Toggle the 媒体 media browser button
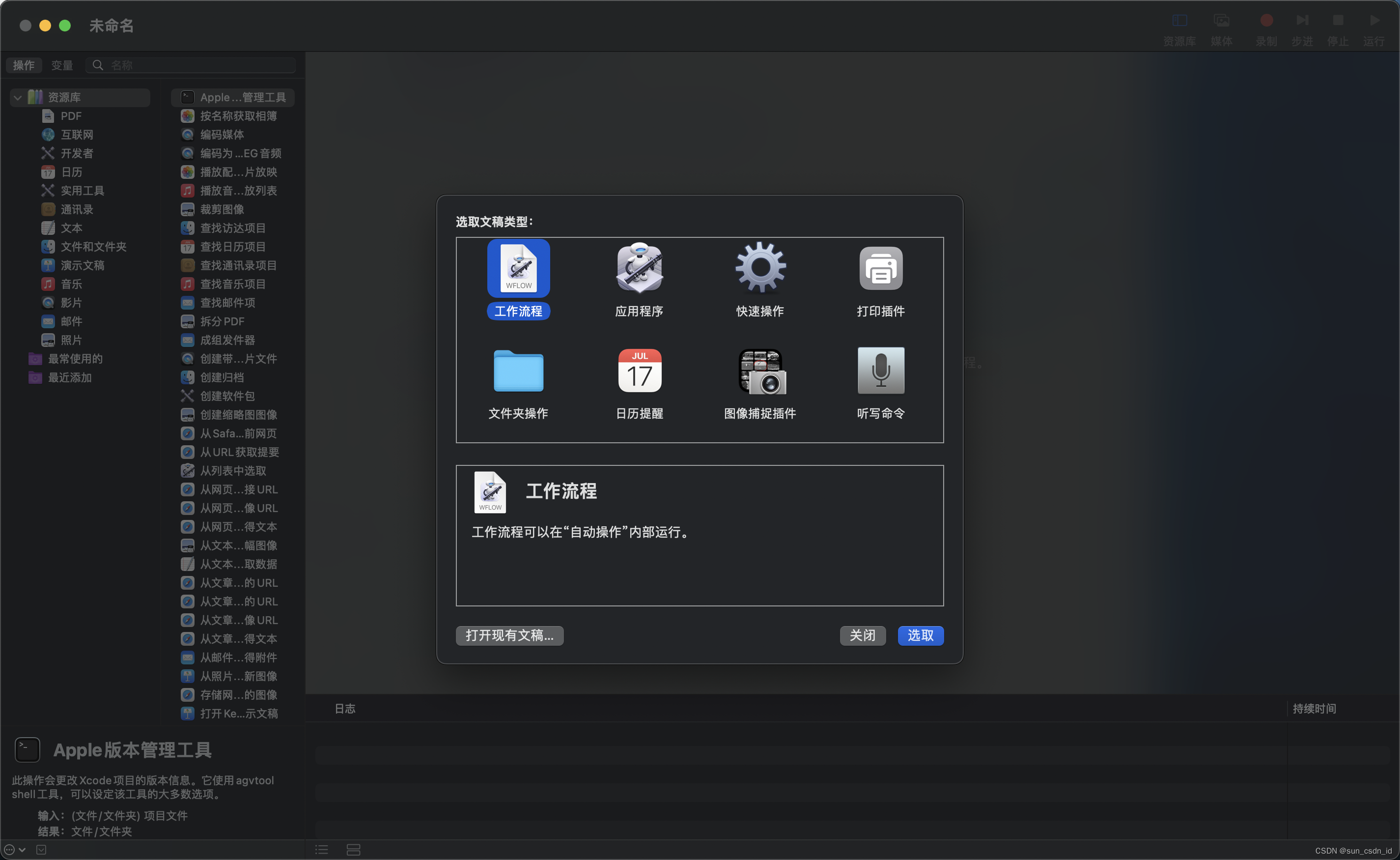 click(x=1222, y=21)
